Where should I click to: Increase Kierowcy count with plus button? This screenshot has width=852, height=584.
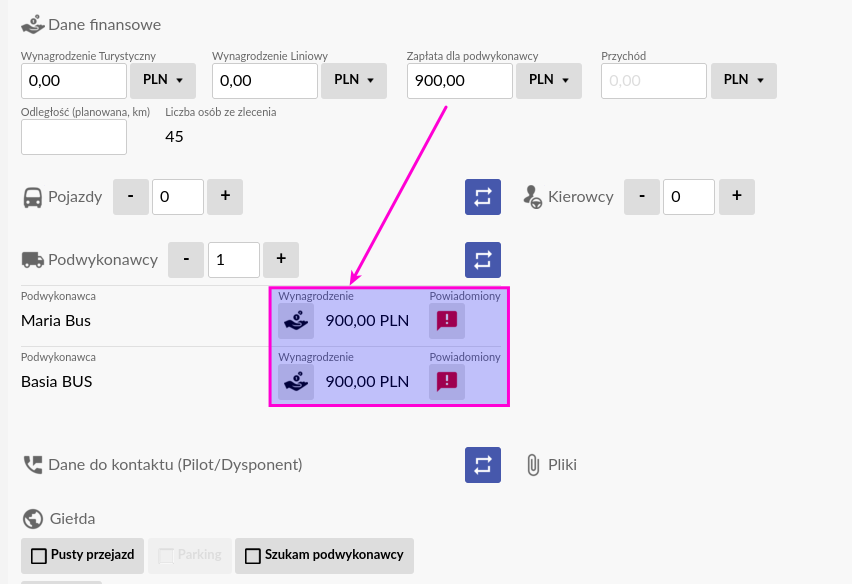tap(737, 197)
